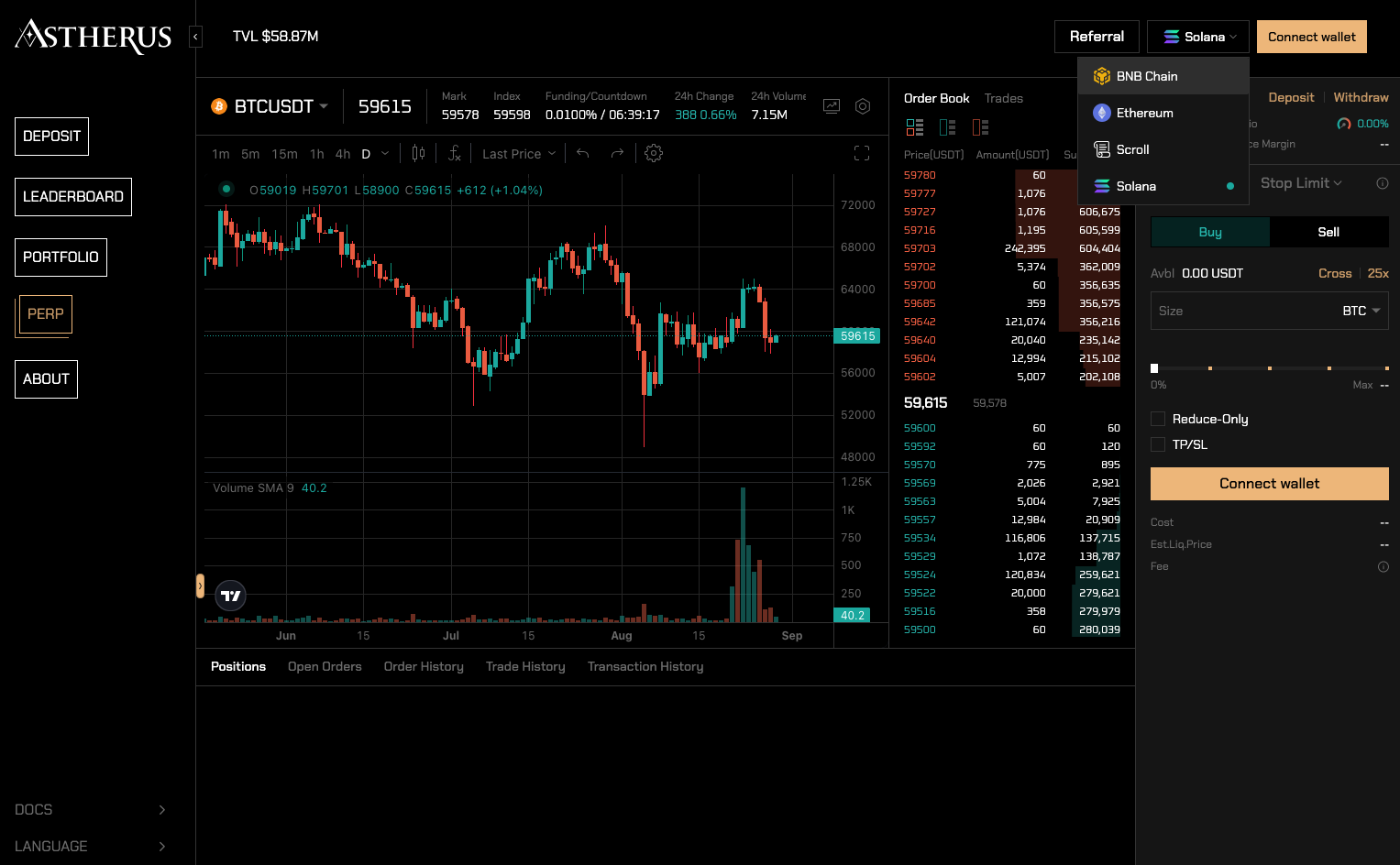This screenshot has width=1400, height=865.
Task: Open DEPOSIT from the sidebar
Action: 51,137
